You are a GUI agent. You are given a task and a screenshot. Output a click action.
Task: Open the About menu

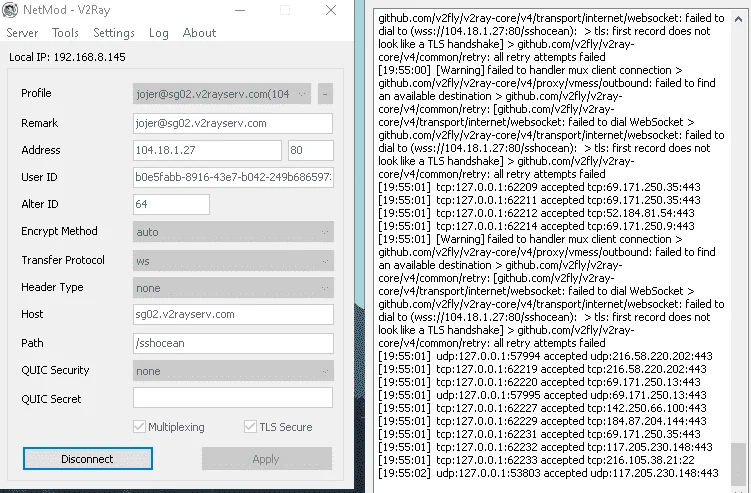199,33
